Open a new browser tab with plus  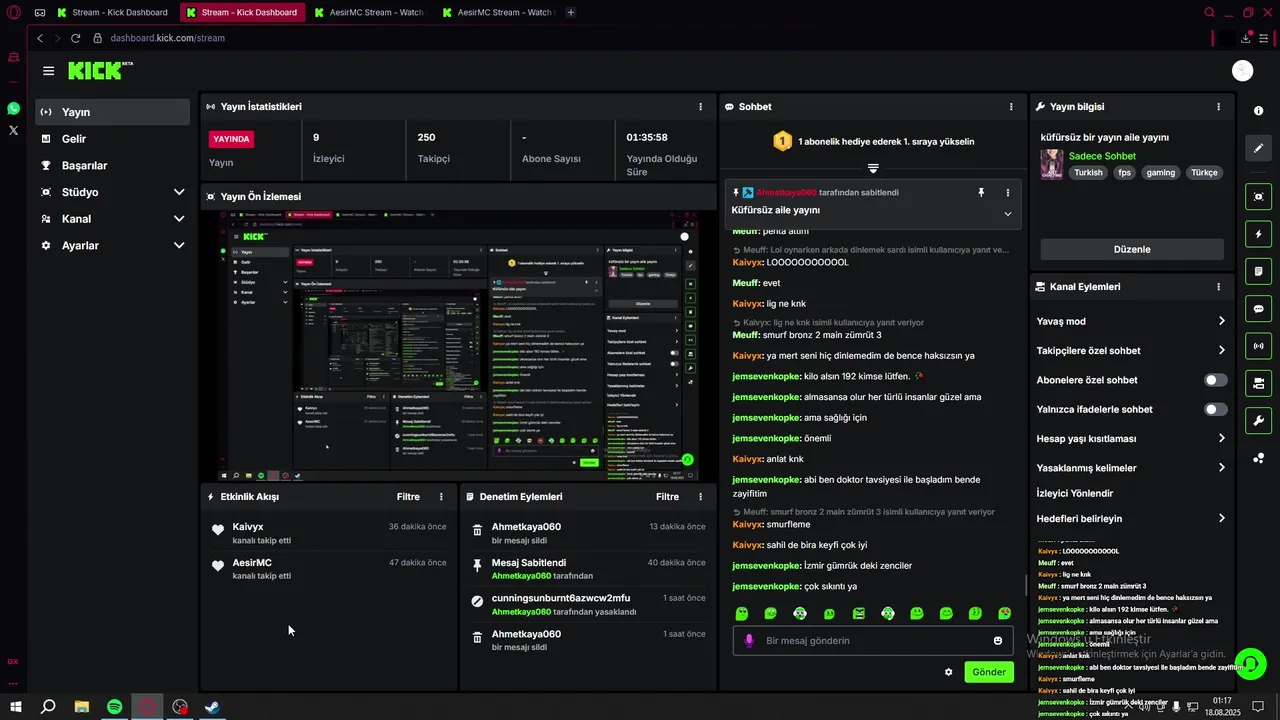tap(571, 12)
